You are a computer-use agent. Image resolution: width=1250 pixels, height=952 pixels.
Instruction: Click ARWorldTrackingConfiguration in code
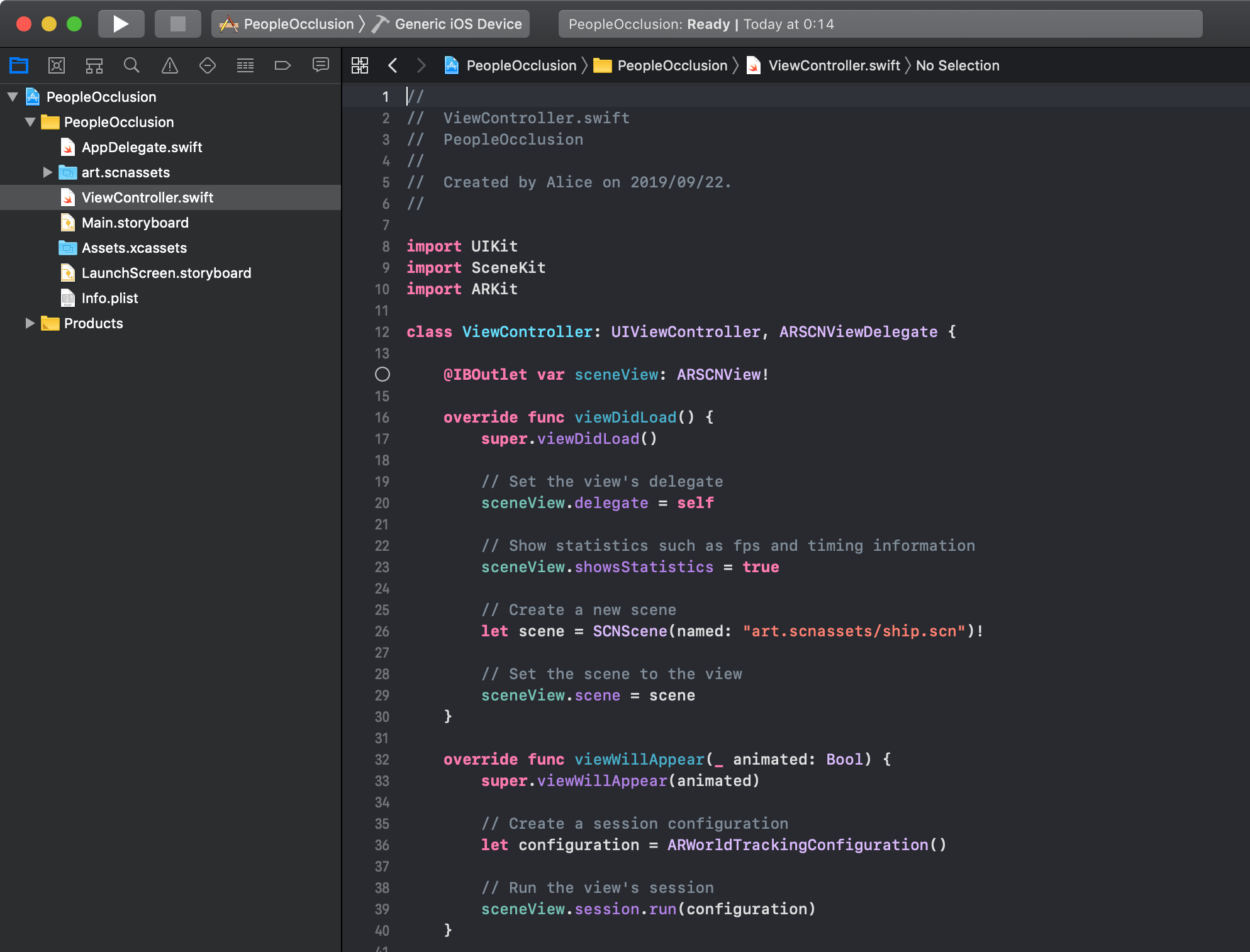(798, 845)
